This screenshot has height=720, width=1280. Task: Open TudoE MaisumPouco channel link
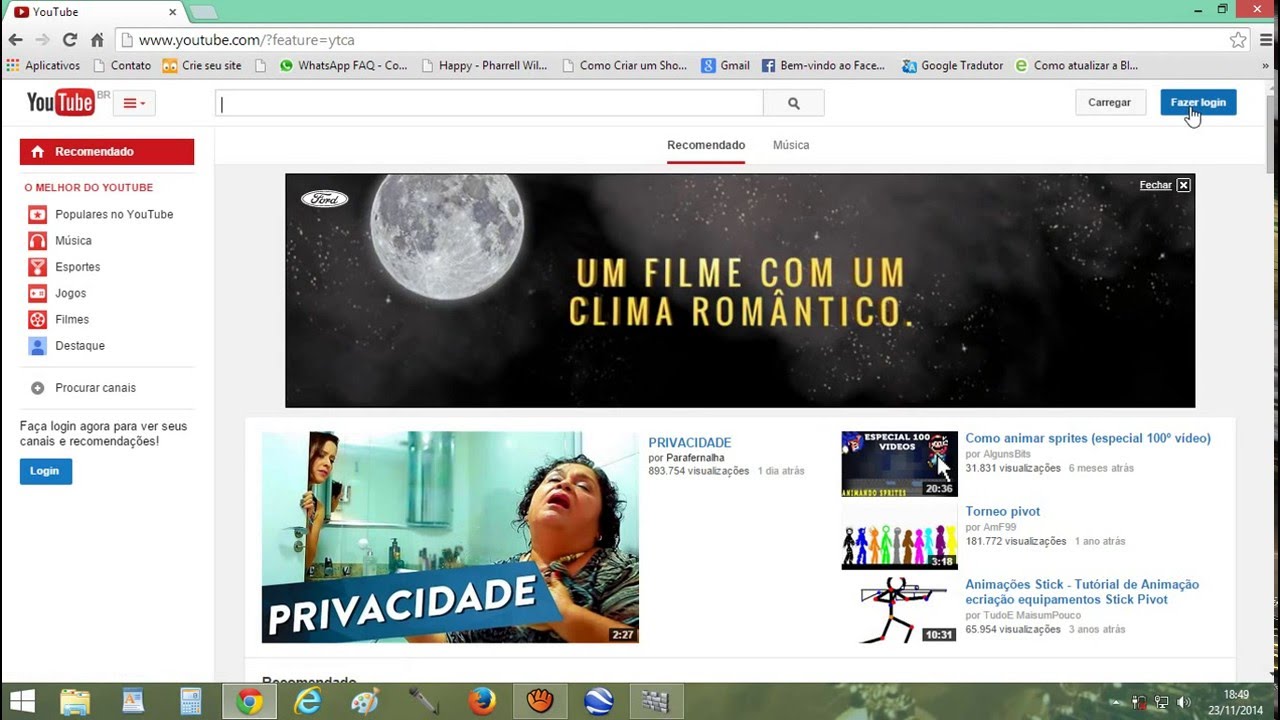coord(1034,615)
